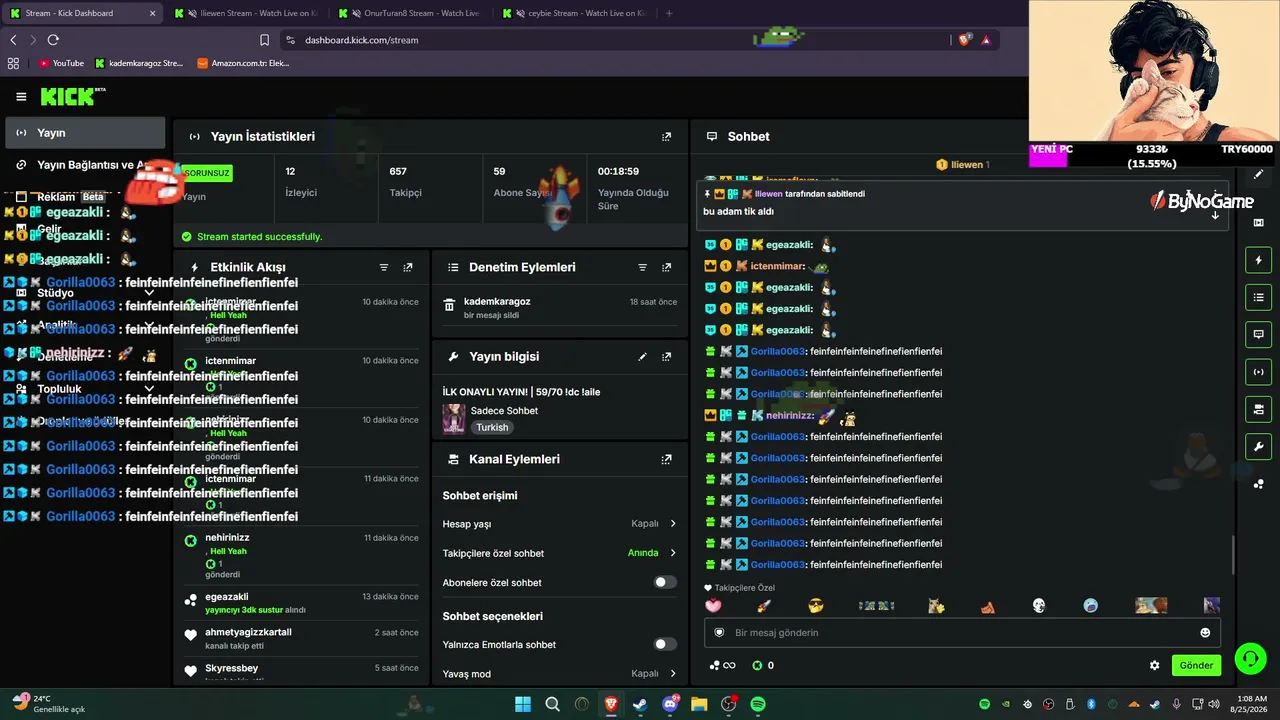
Task: Open the Brave Shields icon
Action: pos(965,40)
